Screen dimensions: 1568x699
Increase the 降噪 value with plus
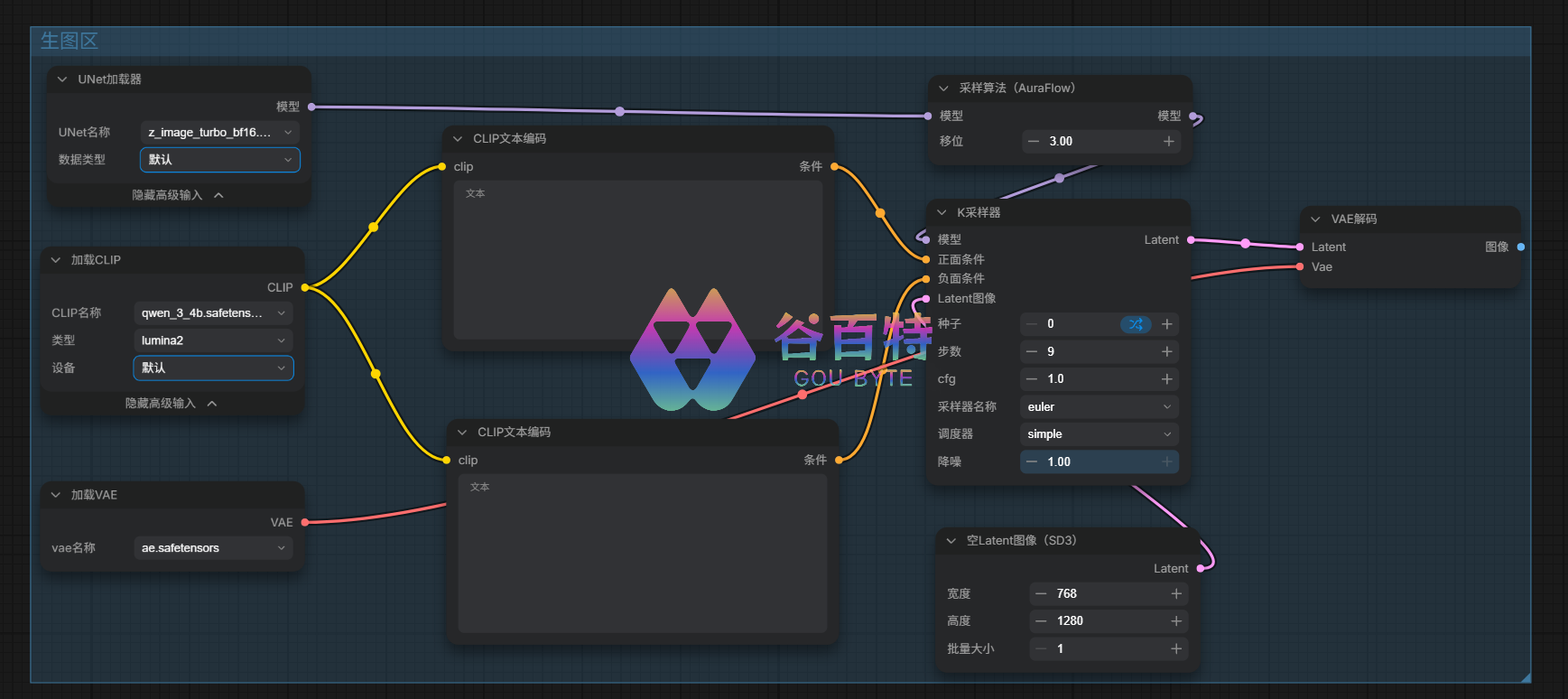click(x=1167, y=462)
